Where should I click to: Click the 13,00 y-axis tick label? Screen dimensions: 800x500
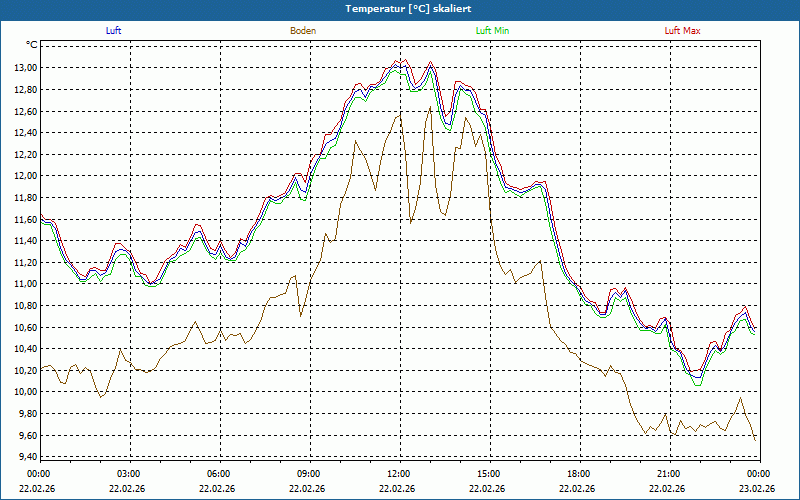pyautogui.click(x=23, y=68)
